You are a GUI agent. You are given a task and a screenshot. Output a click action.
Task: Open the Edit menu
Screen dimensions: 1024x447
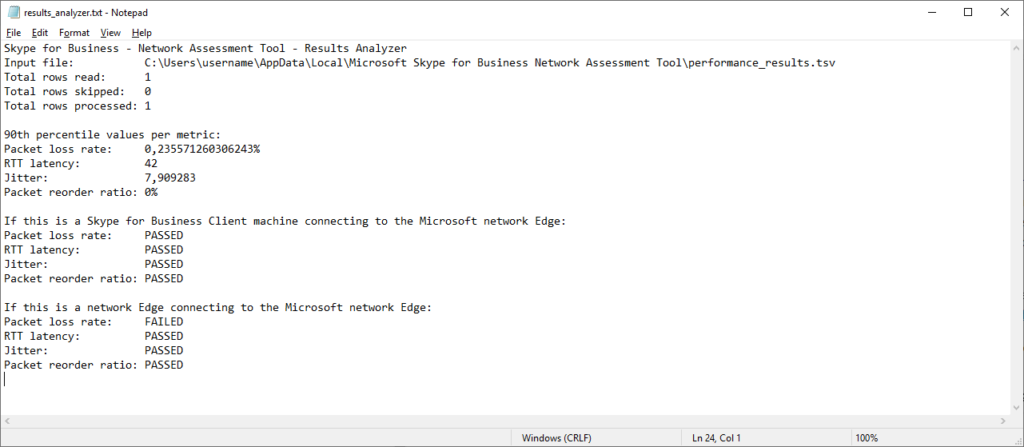point(40,33)
